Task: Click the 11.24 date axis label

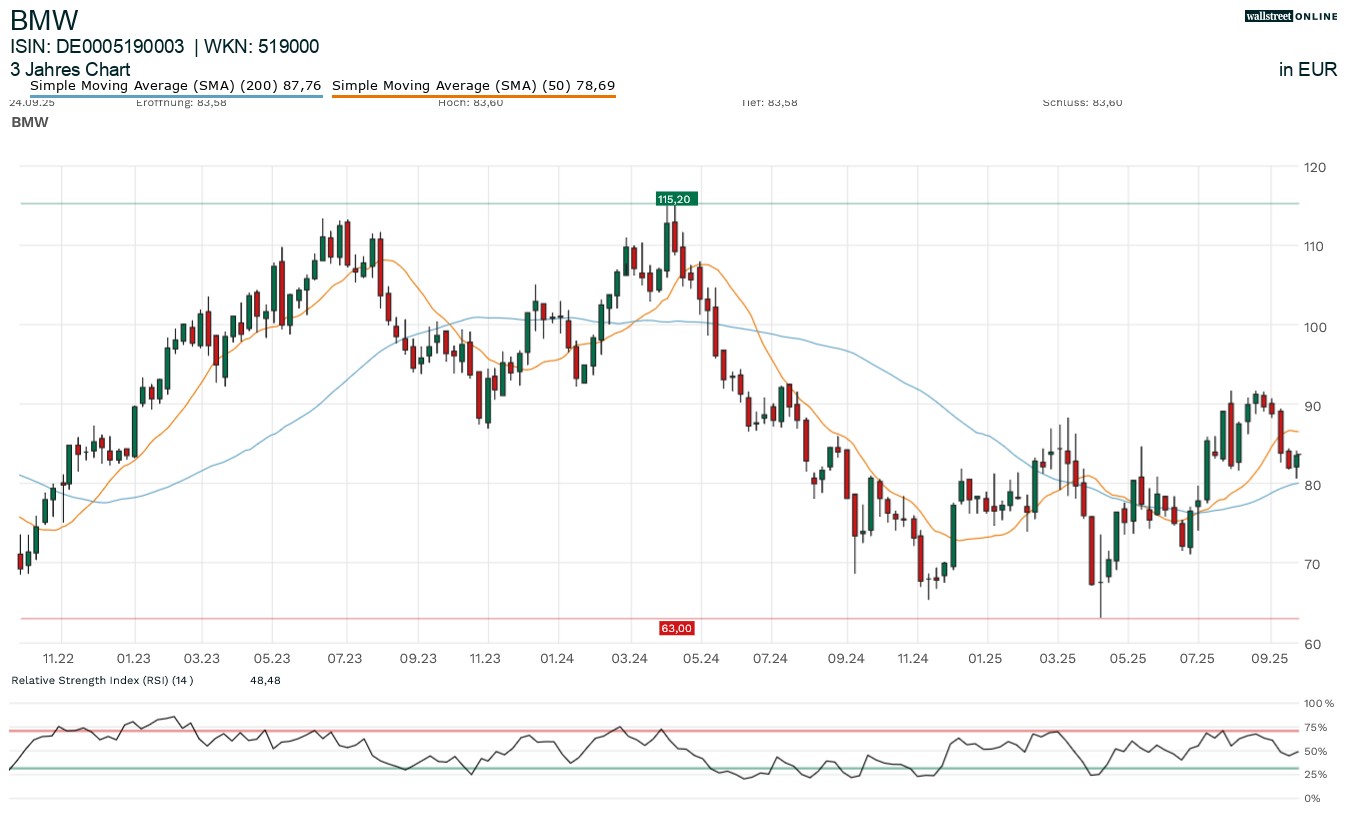Action: [913, 658]
